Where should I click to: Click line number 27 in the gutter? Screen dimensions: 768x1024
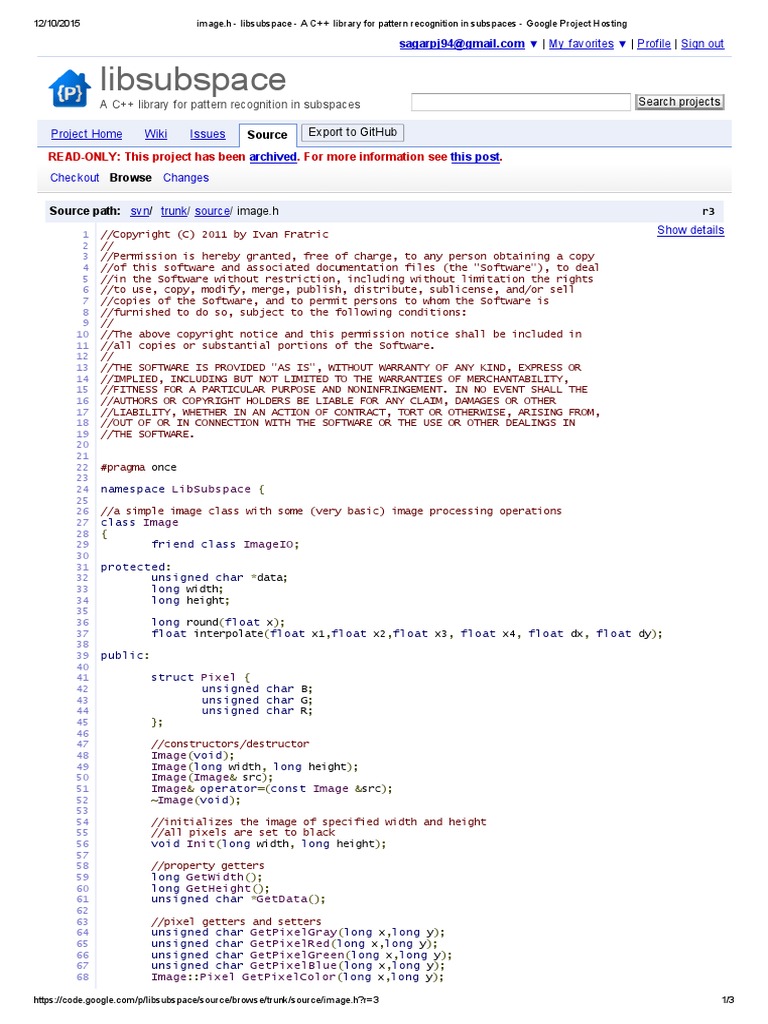pyautogui.click(x=82, y=522)
